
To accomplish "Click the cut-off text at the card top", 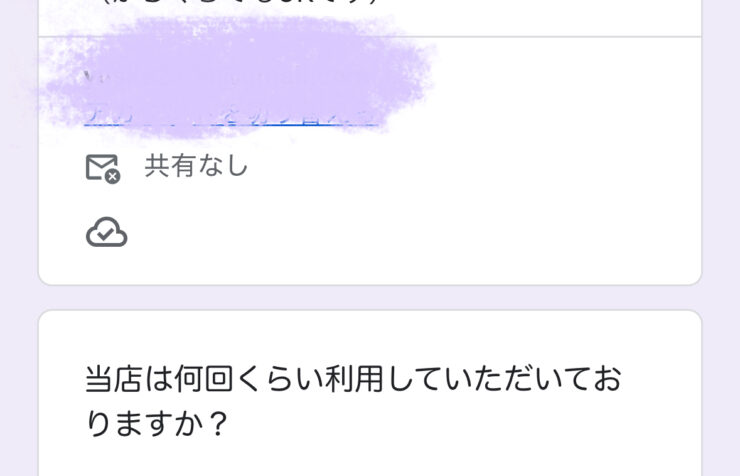I will (241, 2).
